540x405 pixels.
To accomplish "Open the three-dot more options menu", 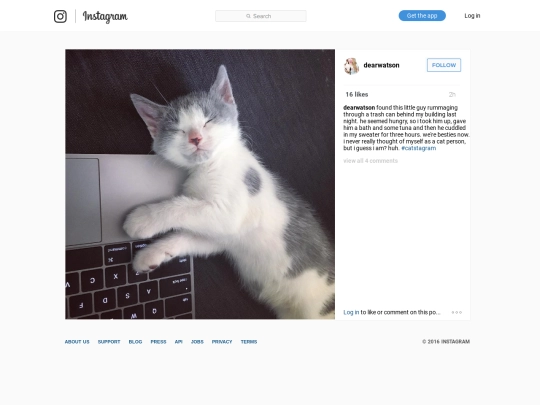I will point(457,312).
